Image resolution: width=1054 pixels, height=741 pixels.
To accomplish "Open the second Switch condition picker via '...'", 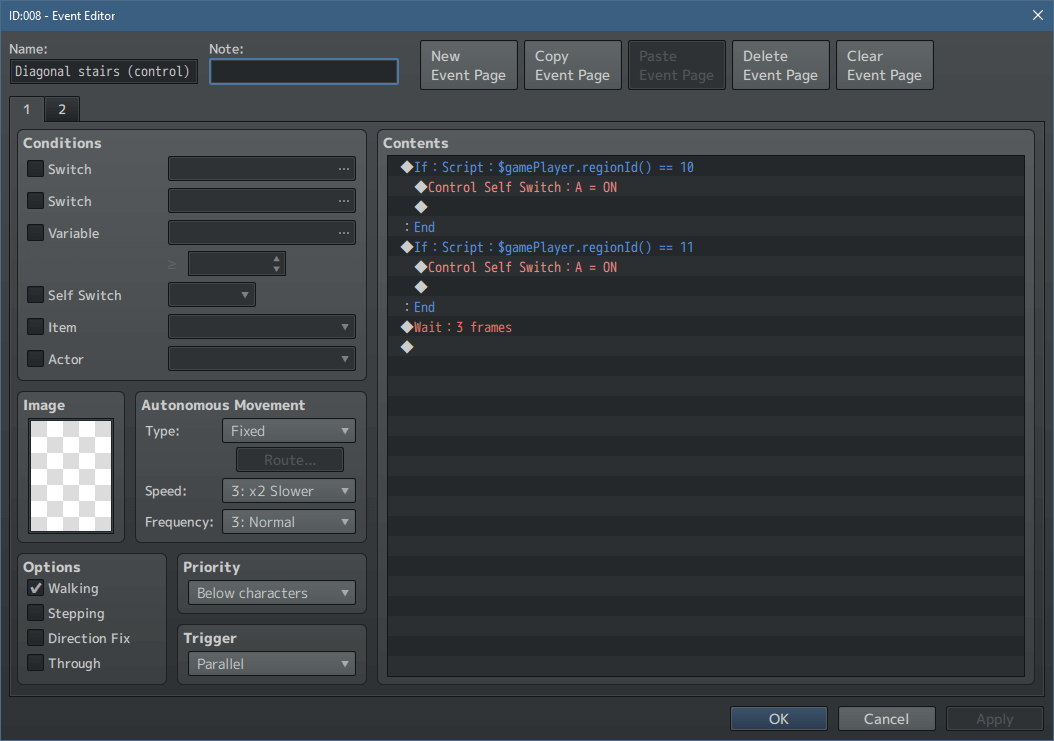I will coord(345,200).
